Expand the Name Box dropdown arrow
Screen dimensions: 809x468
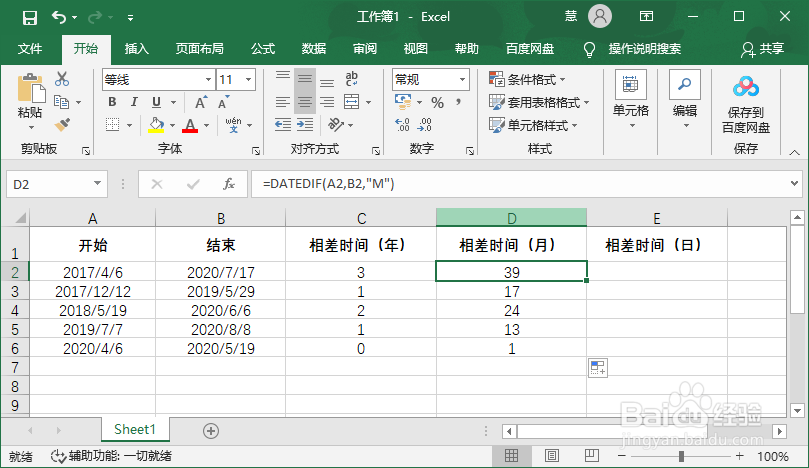click(x=97, y=184)
